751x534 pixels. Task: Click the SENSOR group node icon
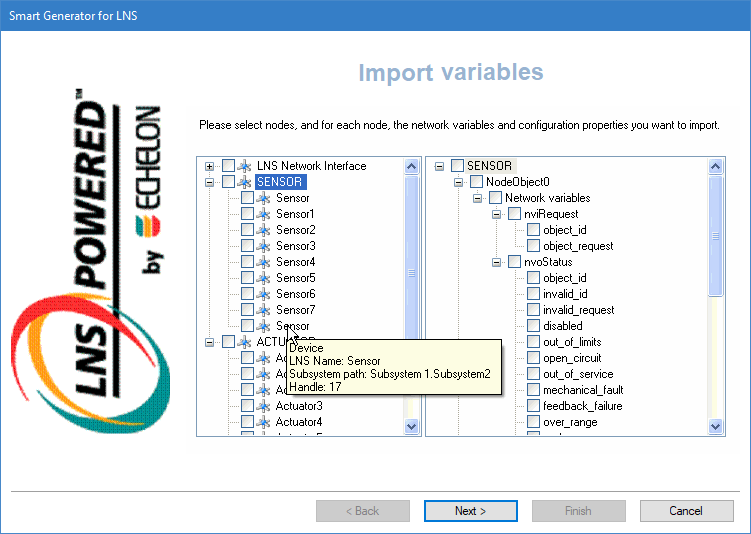245,182
